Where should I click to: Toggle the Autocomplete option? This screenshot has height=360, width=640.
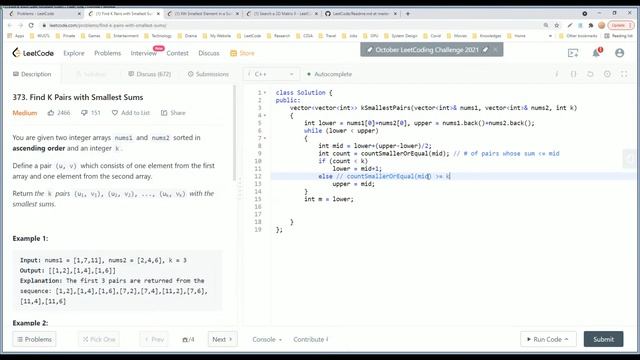point(329,74)
